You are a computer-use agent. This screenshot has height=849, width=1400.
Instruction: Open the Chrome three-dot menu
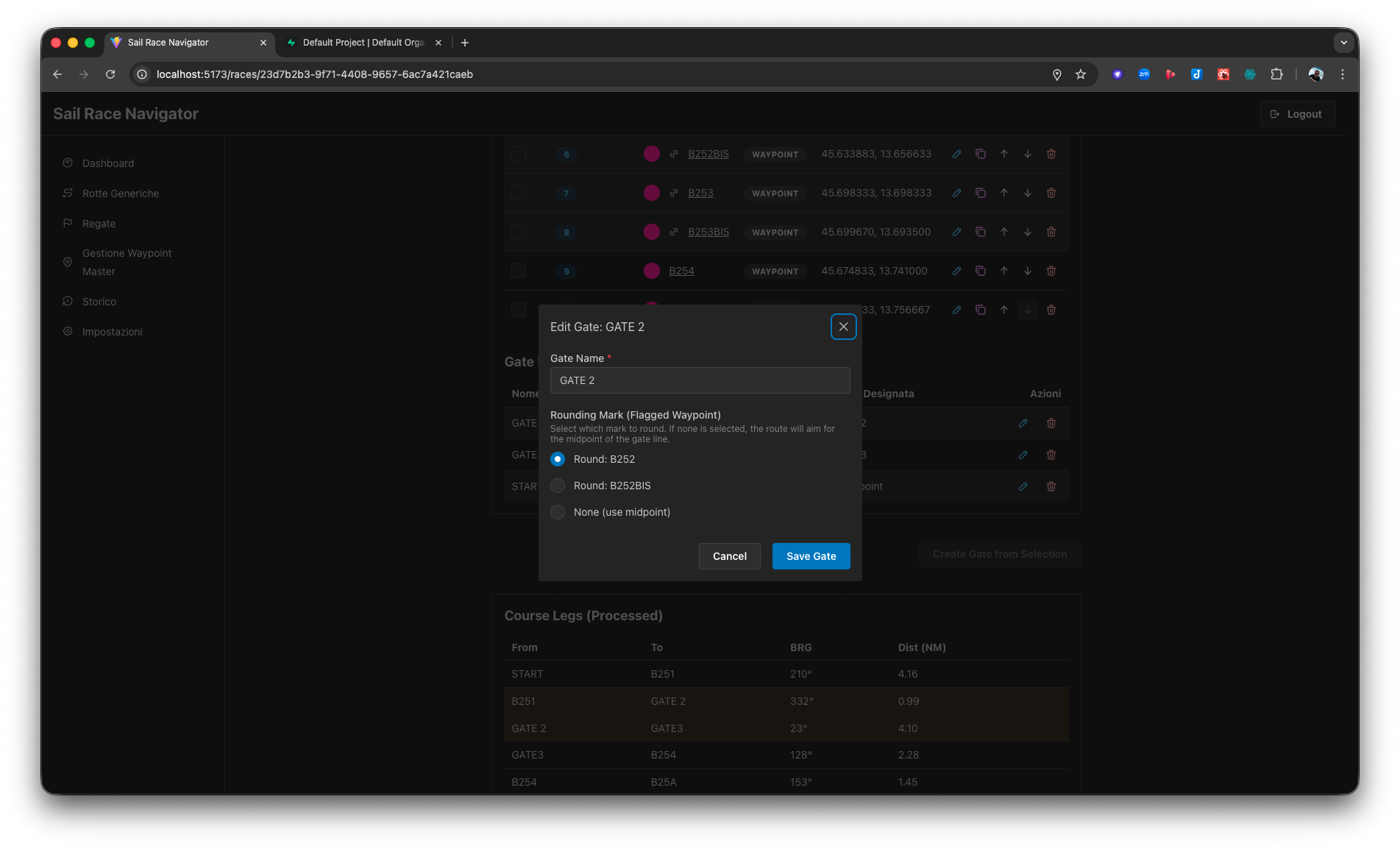[x=1342, y=74]
